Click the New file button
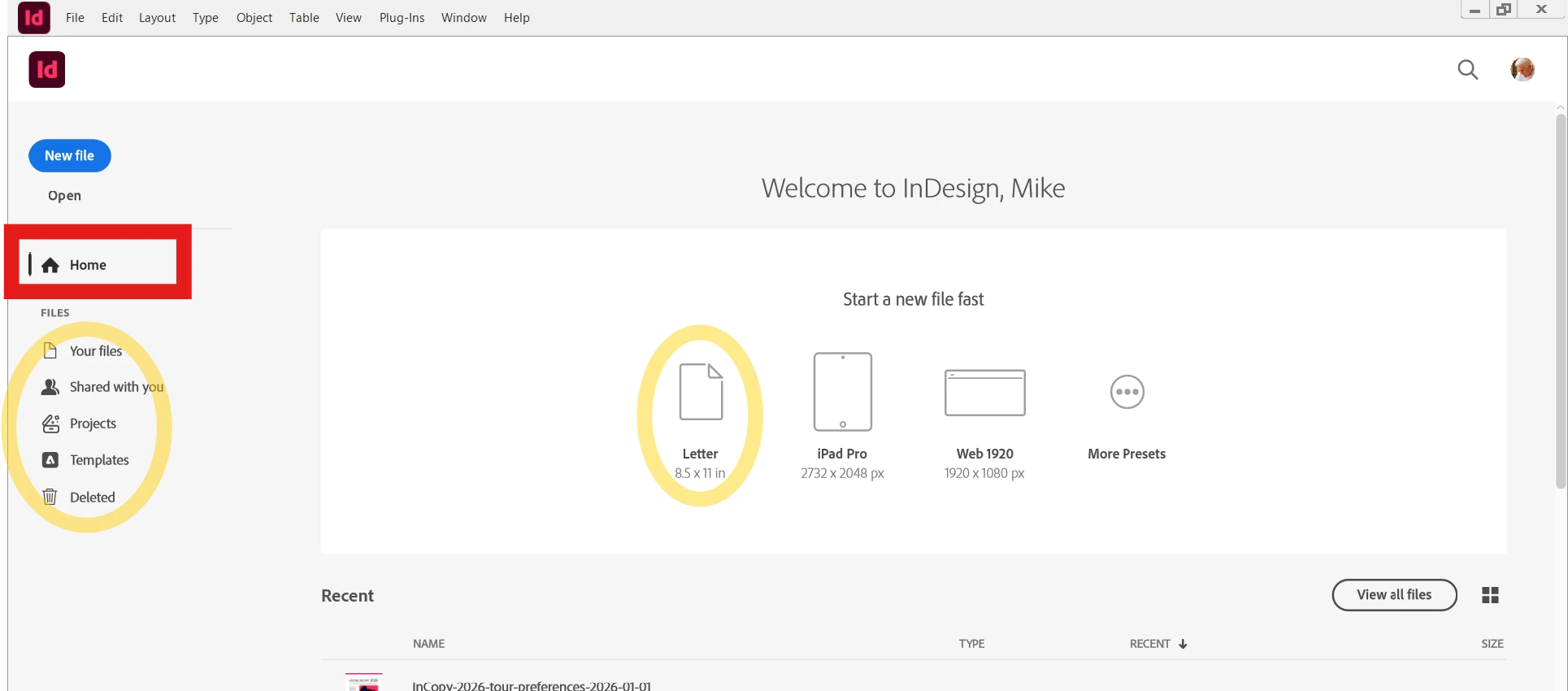Image resolution: width=1568 pixels, height=691 pixels. (x=70, y=156)
